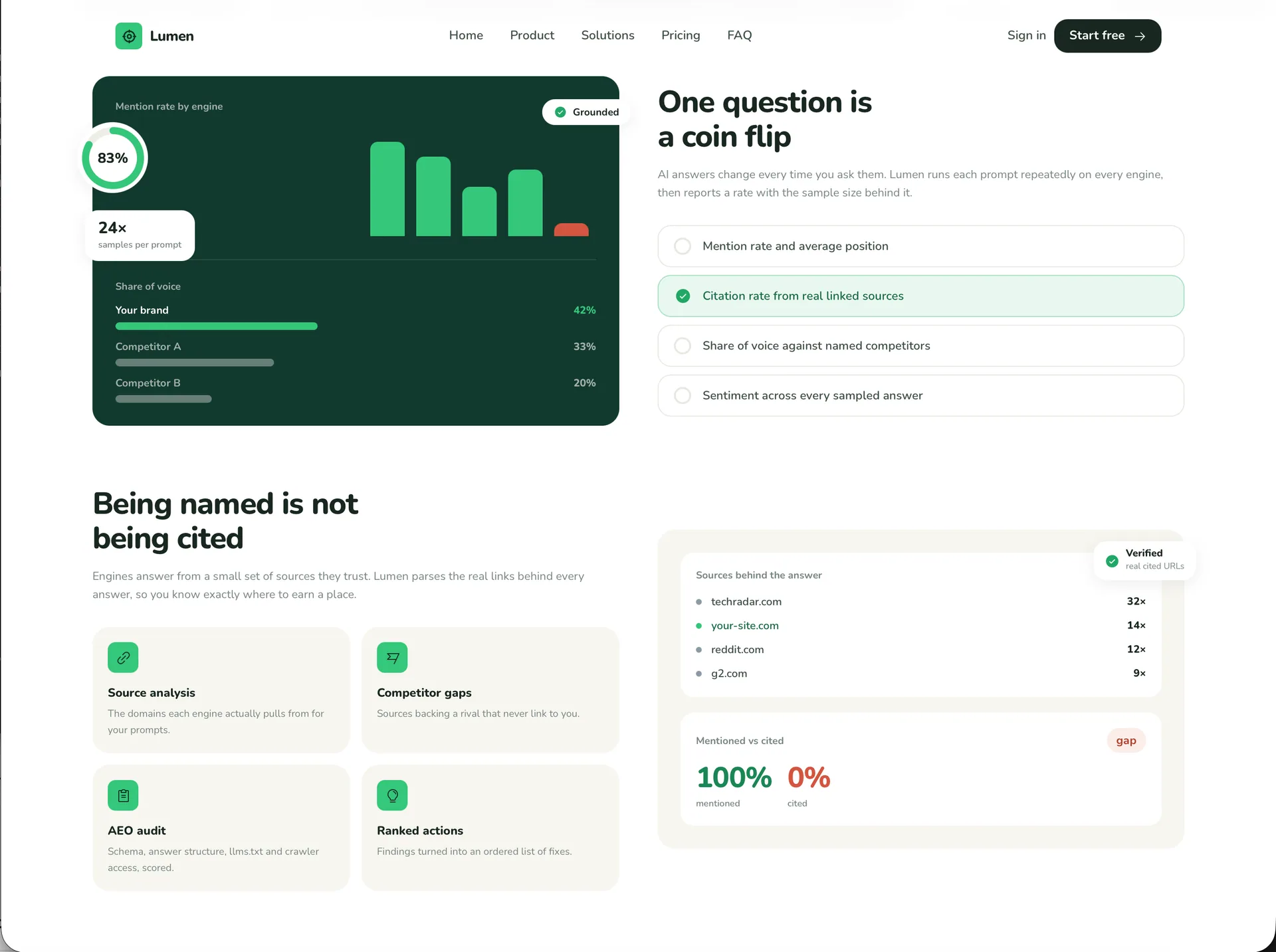Click the AEO audit clipboard icon
The width and height of the screenshot is (1276, 952).
(x=123, y=795)
